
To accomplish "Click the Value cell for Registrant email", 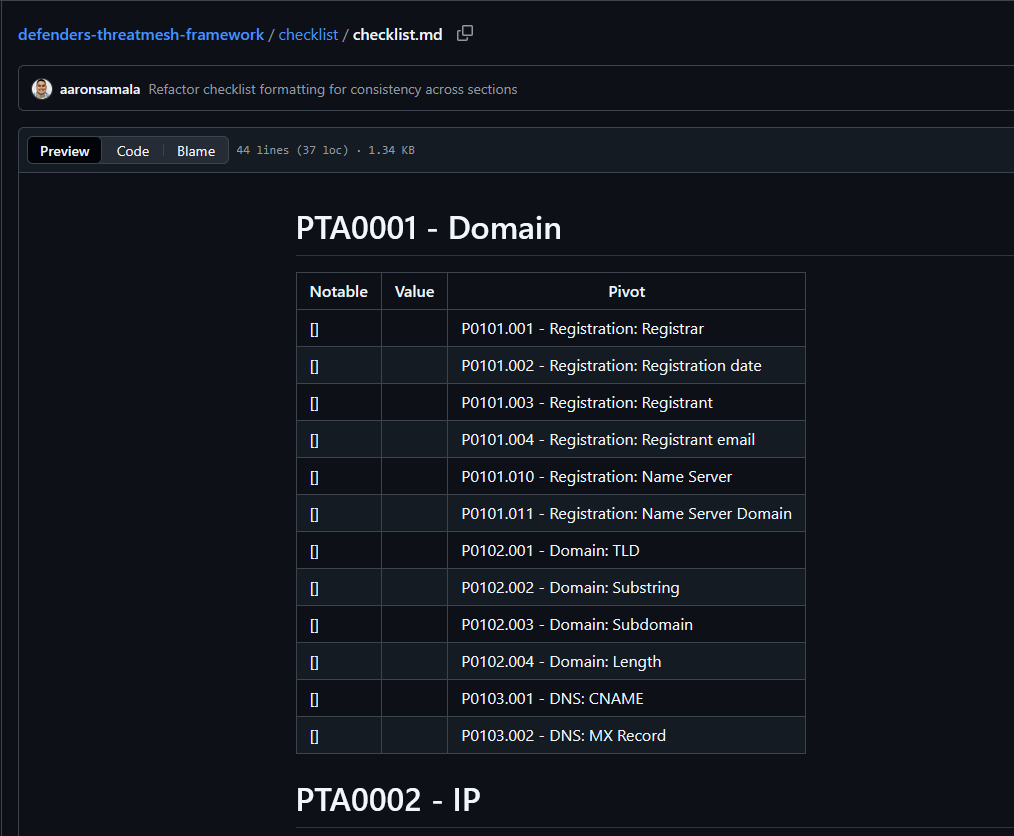I will coord(414,440).
